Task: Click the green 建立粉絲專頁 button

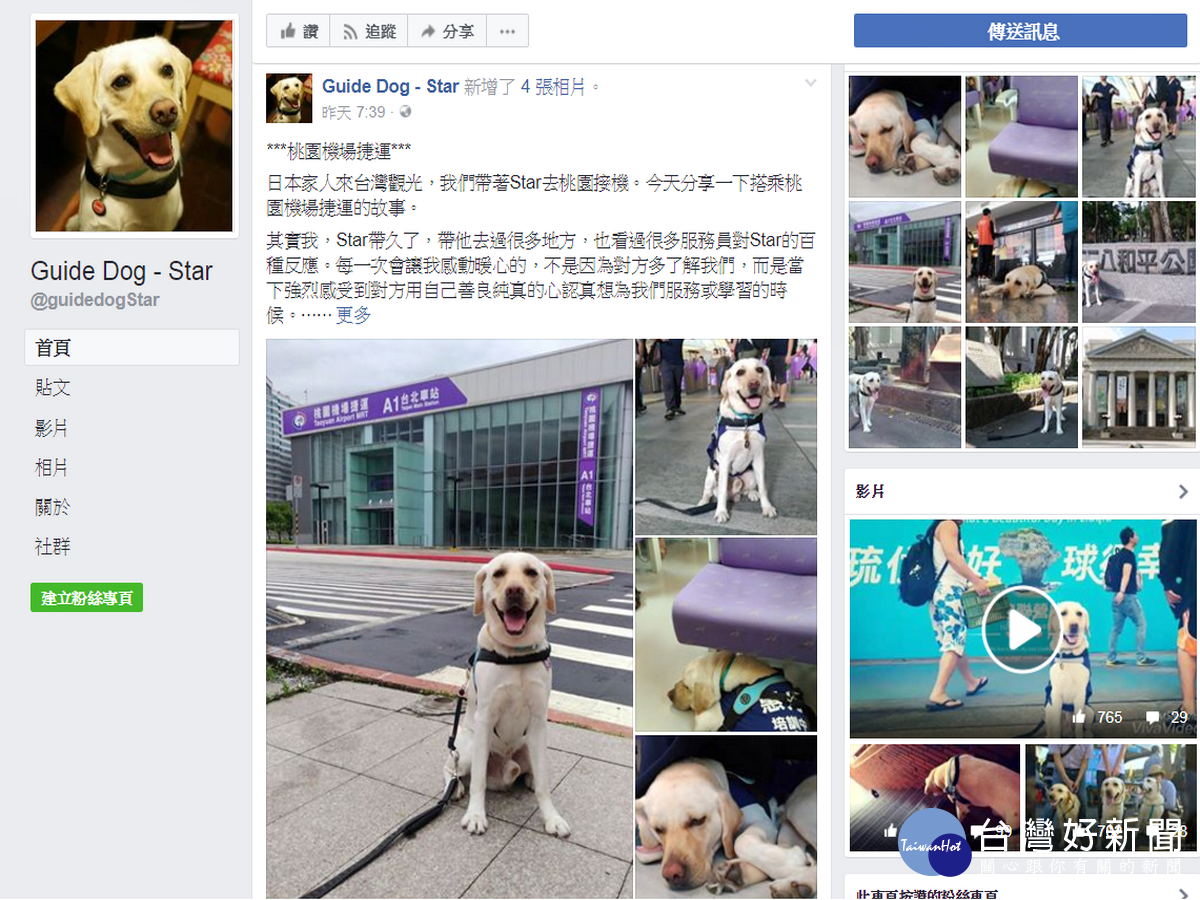Action: pyautogui.click(x=87, y=598)
